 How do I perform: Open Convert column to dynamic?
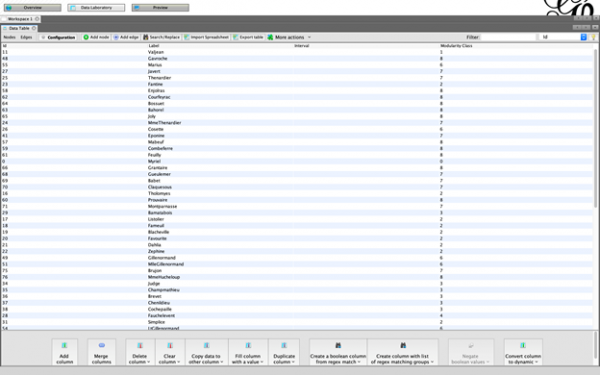(523, 352)
